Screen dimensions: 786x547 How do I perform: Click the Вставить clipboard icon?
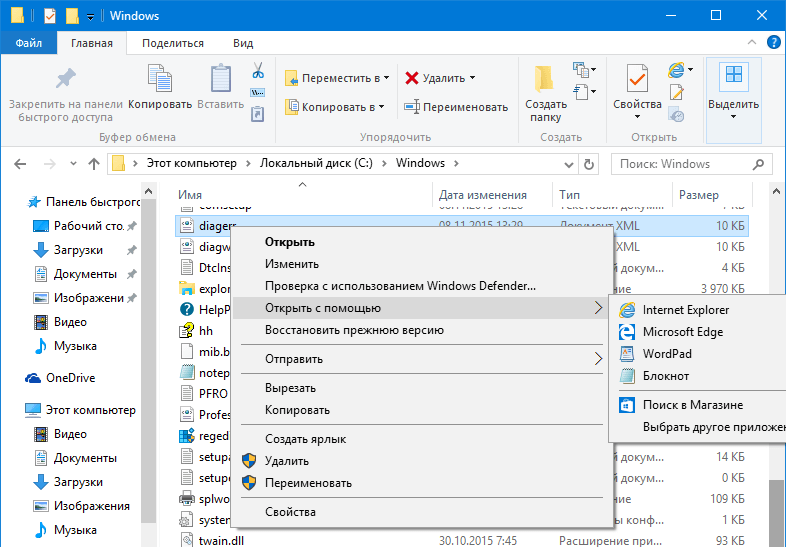[221, 79]
